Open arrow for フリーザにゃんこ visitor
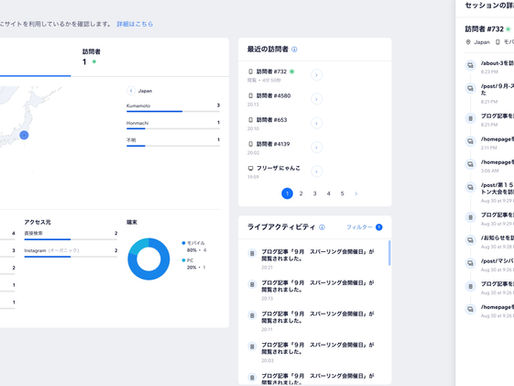The image size is (514, 386). tap(317, 171)
